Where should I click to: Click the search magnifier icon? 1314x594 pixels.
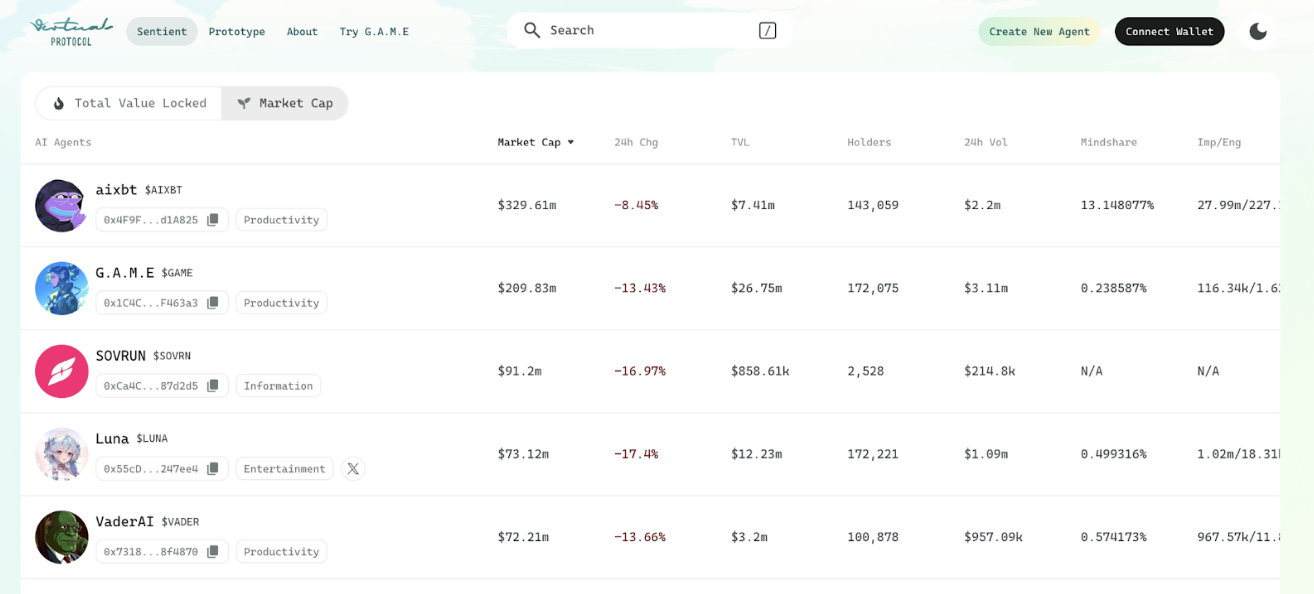532,30
